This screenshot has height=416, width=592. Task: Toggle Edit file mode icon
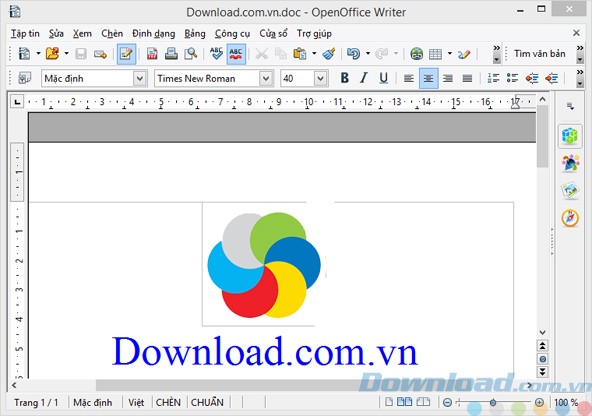click(x=126, y=54)
